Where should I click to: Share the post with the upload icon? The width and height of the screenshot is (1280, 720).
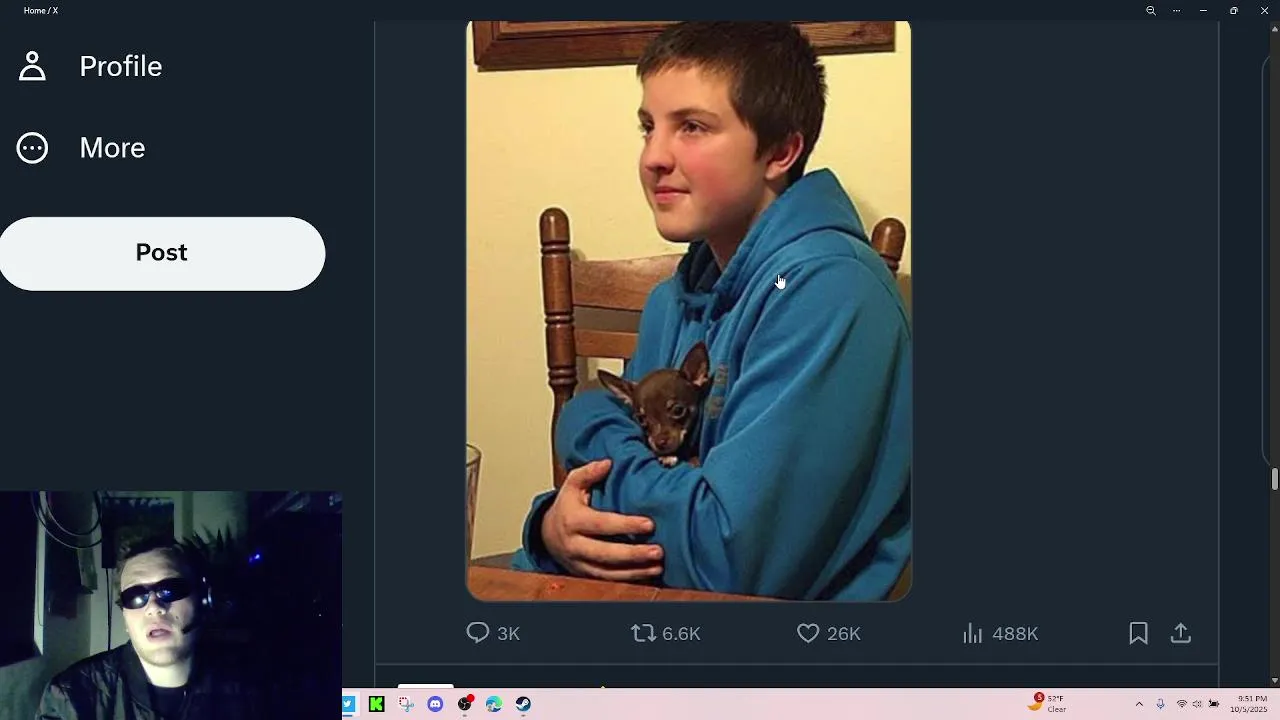click(1181, 633)
